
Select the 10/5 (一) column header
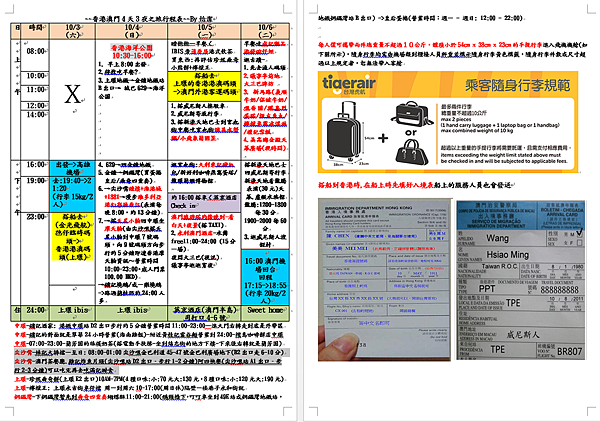[204, 31]
